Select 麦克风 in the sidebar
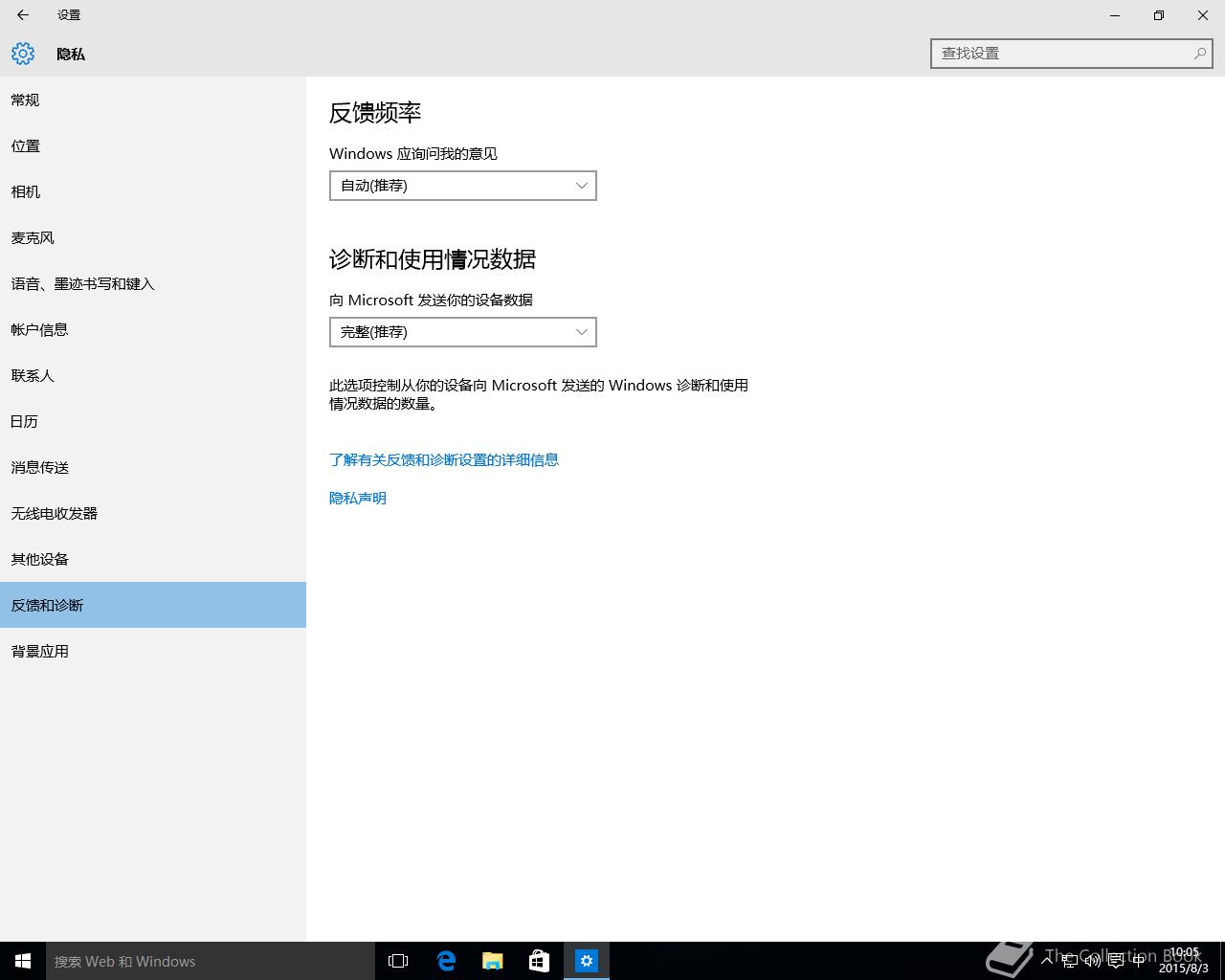Screen dimensions: 1225x980 pos(153,237)
